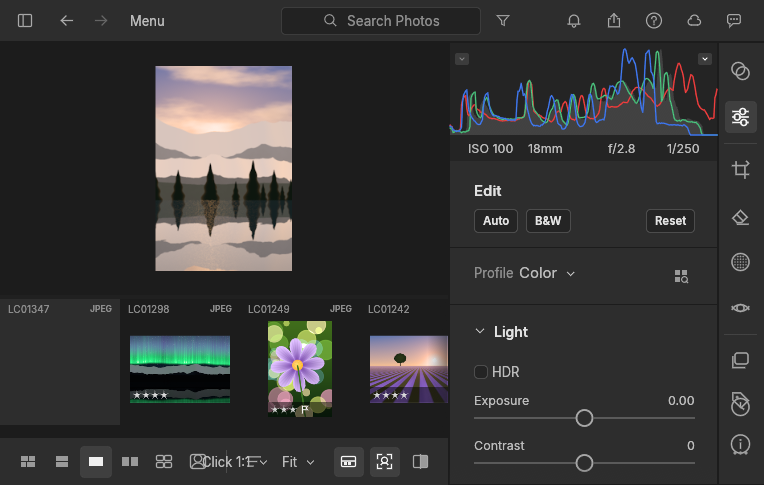764x485 pixels.
Task: Open the keyword tag activity icon
Action: pos(740,404)
